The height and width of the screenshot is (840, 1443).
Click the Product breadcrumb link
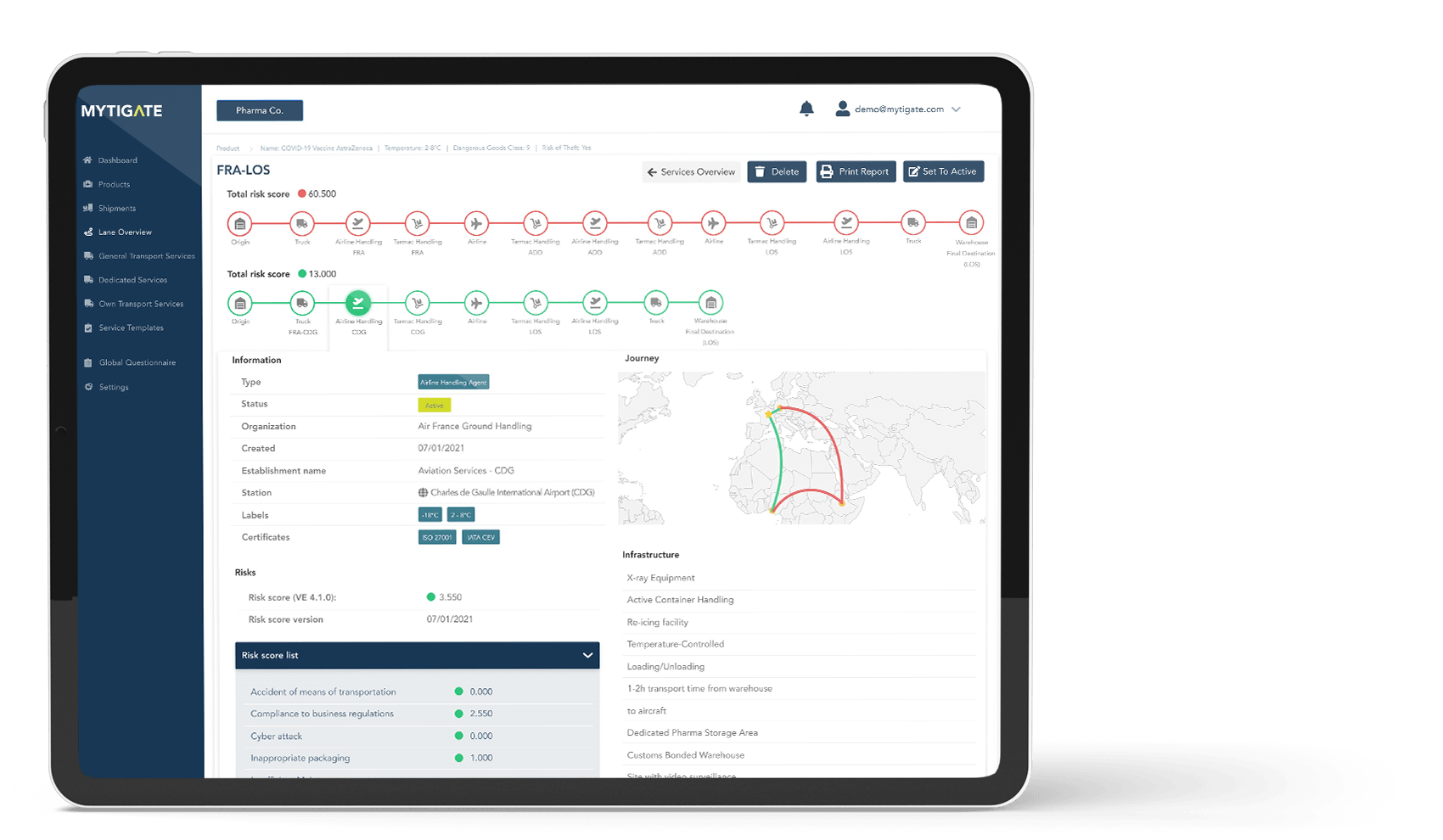pyautogui.click(x=228, y=148)
